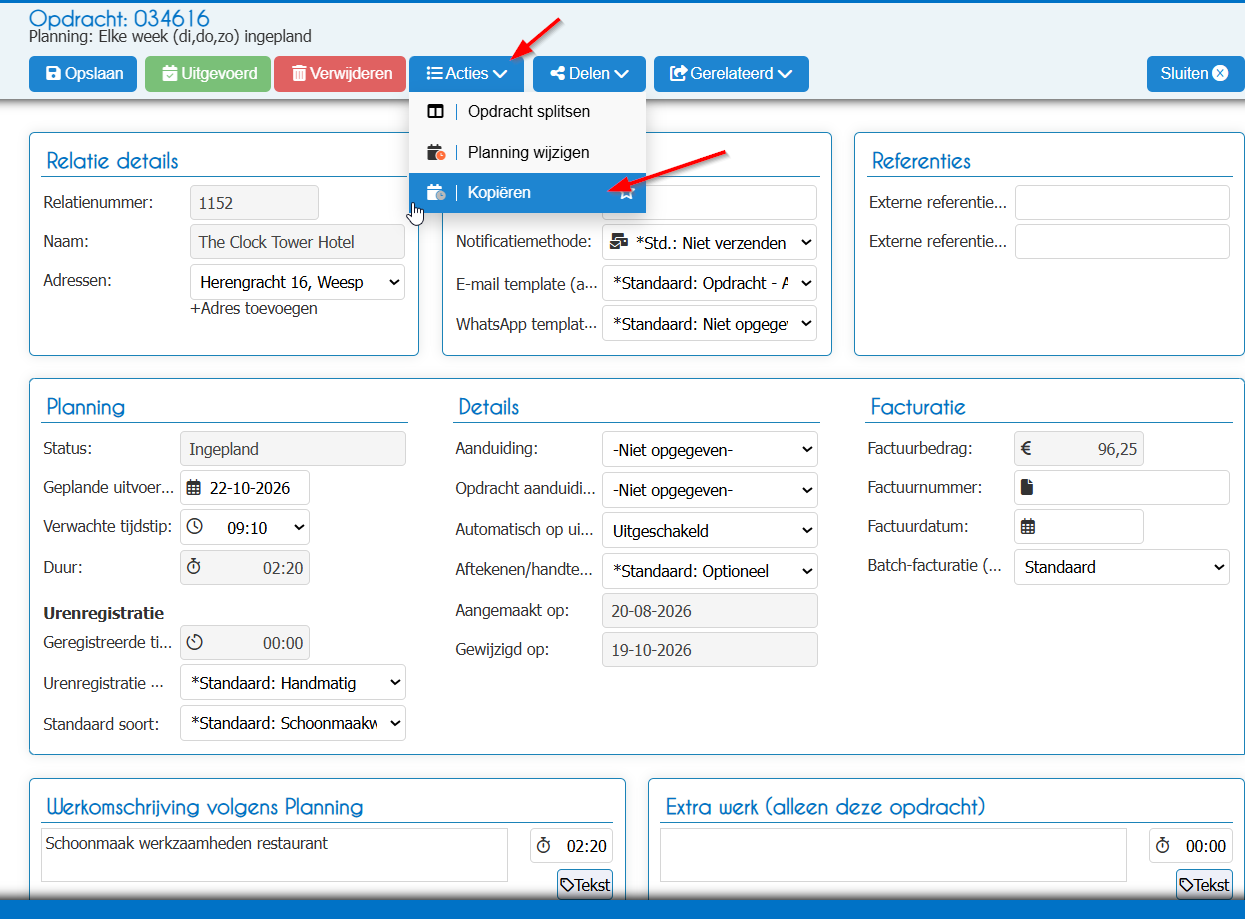Choose Opdracht splitsen from the Acties menu
1245x919 pixels.
click(527, 111)
